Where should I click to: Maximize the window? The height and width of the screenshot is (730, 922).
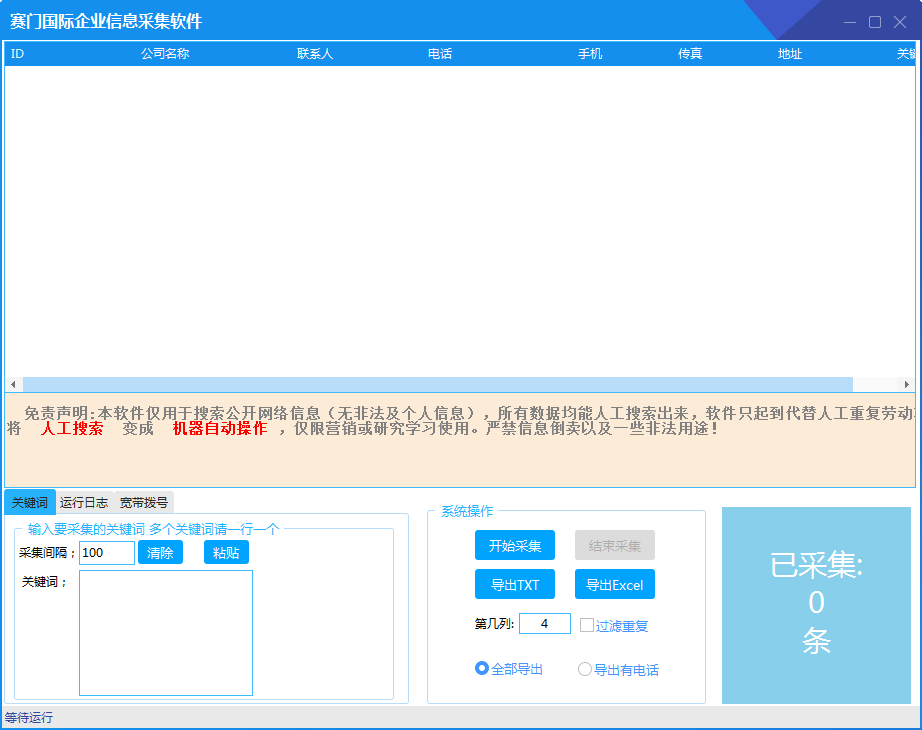(x=874, y=22)
